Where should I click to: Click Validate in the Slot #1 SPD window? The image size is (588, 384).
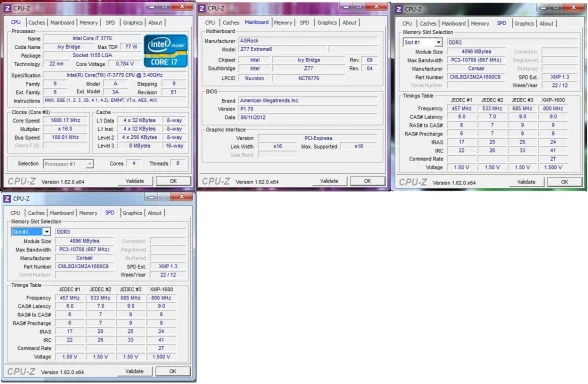pos(526,182)
